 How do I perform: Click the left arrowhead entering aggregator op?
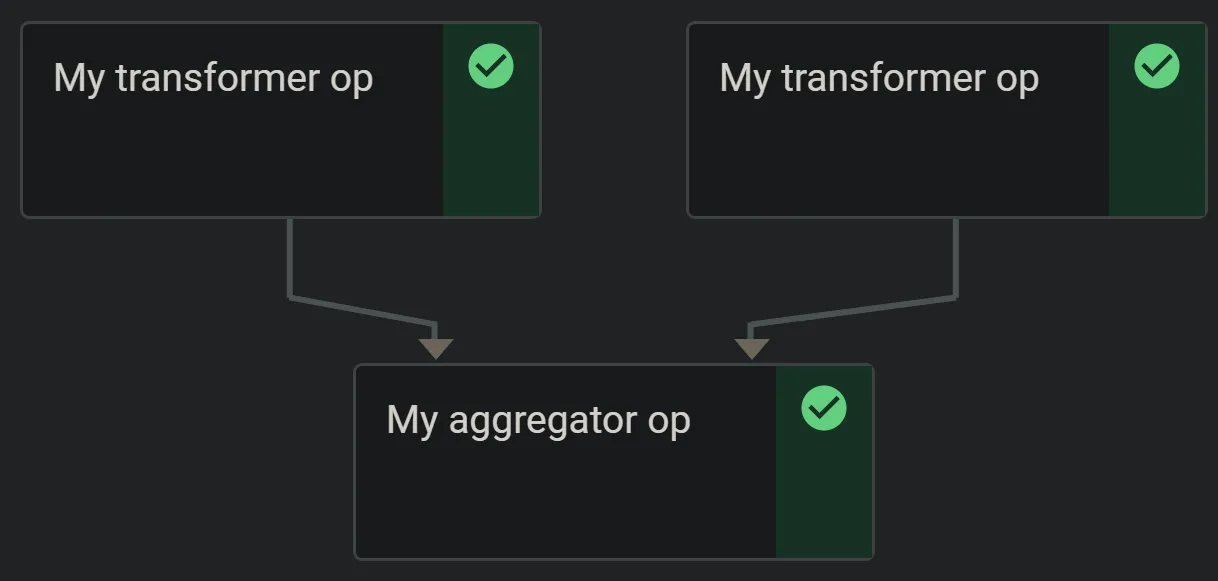(436, 347)
